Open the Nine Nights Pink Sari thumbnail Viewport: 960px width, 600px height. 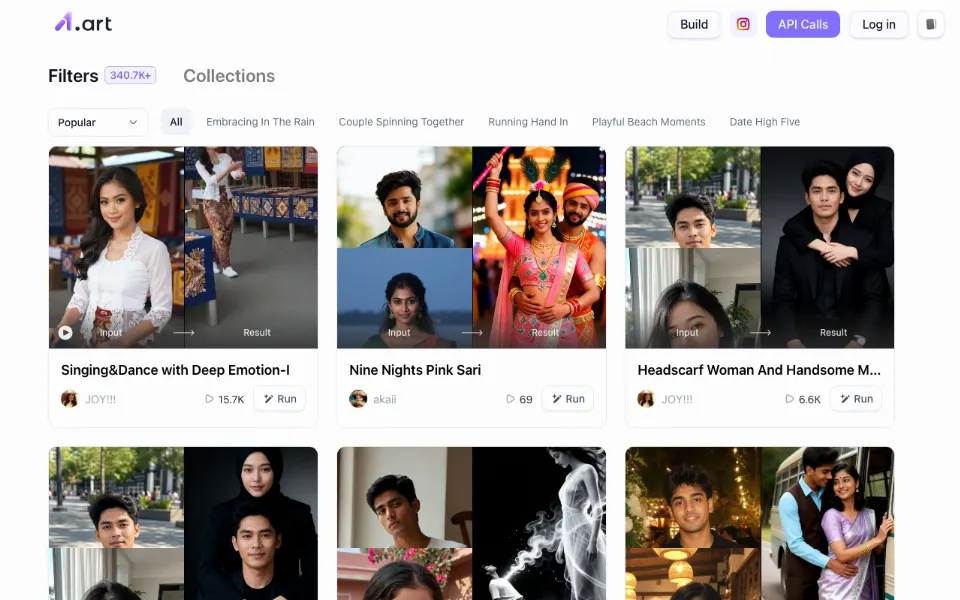click(471, 247)
